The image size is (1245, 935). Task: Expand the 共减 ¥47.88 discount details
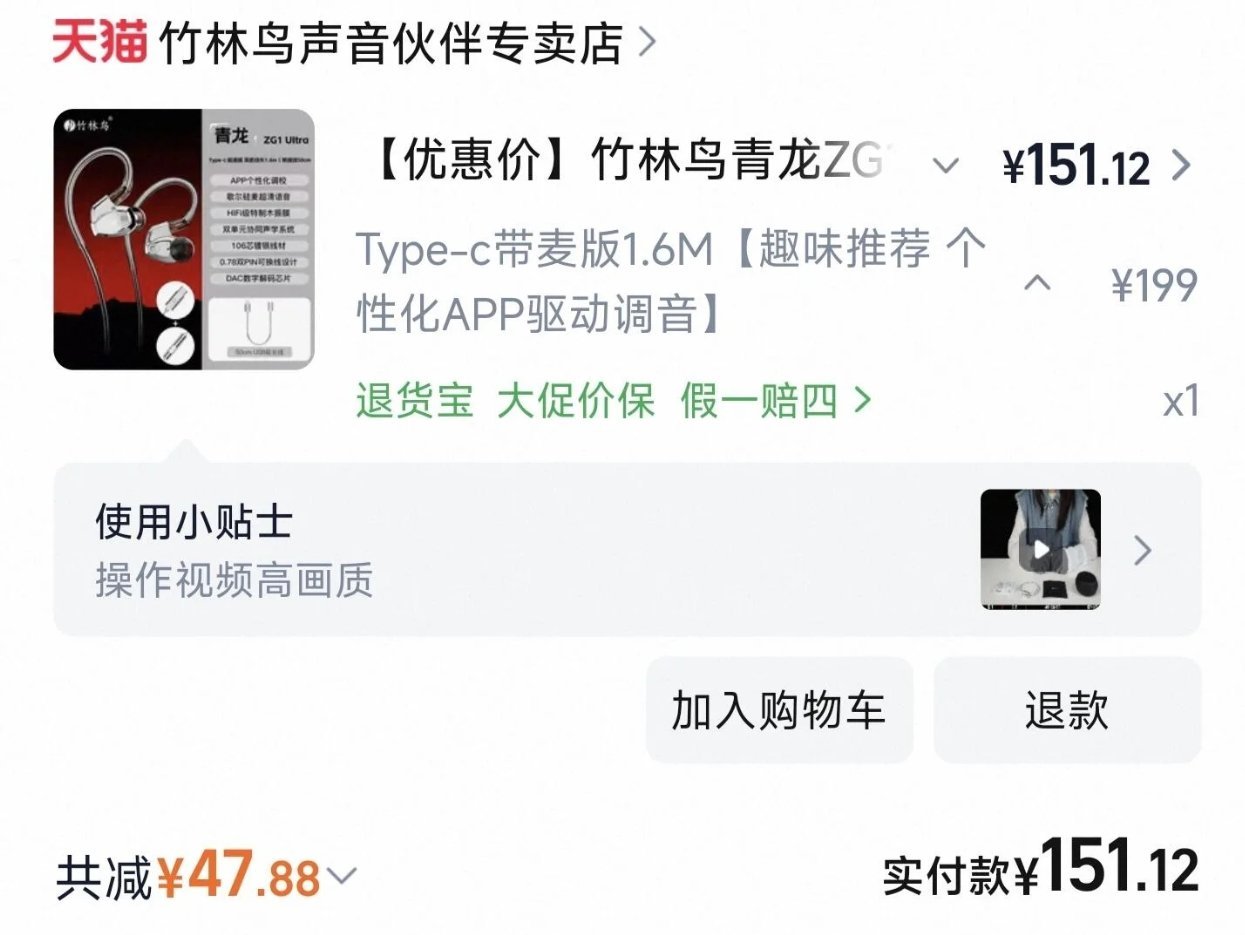[206, 877]
